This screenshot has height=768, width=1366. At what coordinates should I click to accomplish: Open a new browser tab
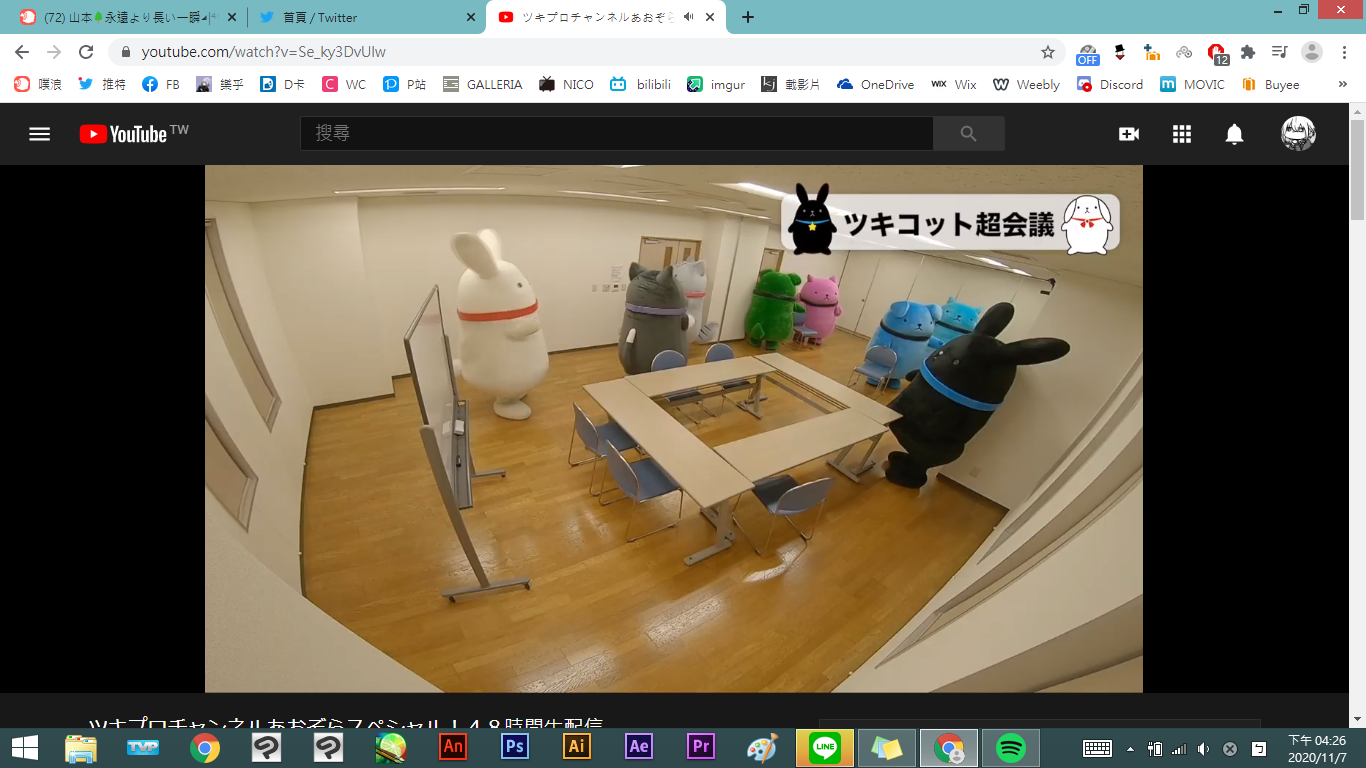click(748, 17)
